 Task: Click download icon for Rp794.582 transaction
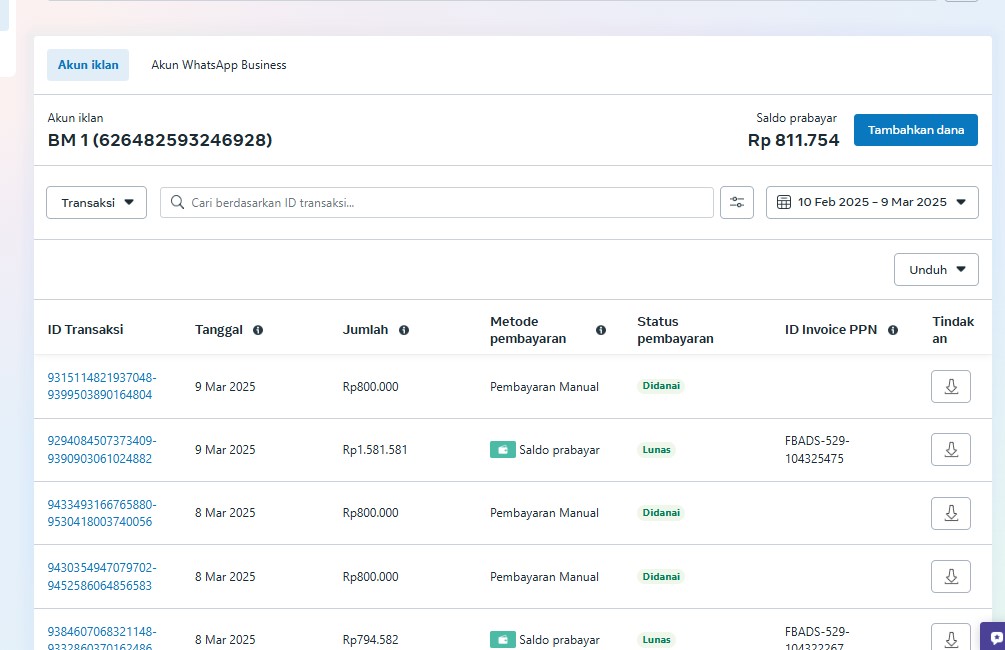click(950, 637)
